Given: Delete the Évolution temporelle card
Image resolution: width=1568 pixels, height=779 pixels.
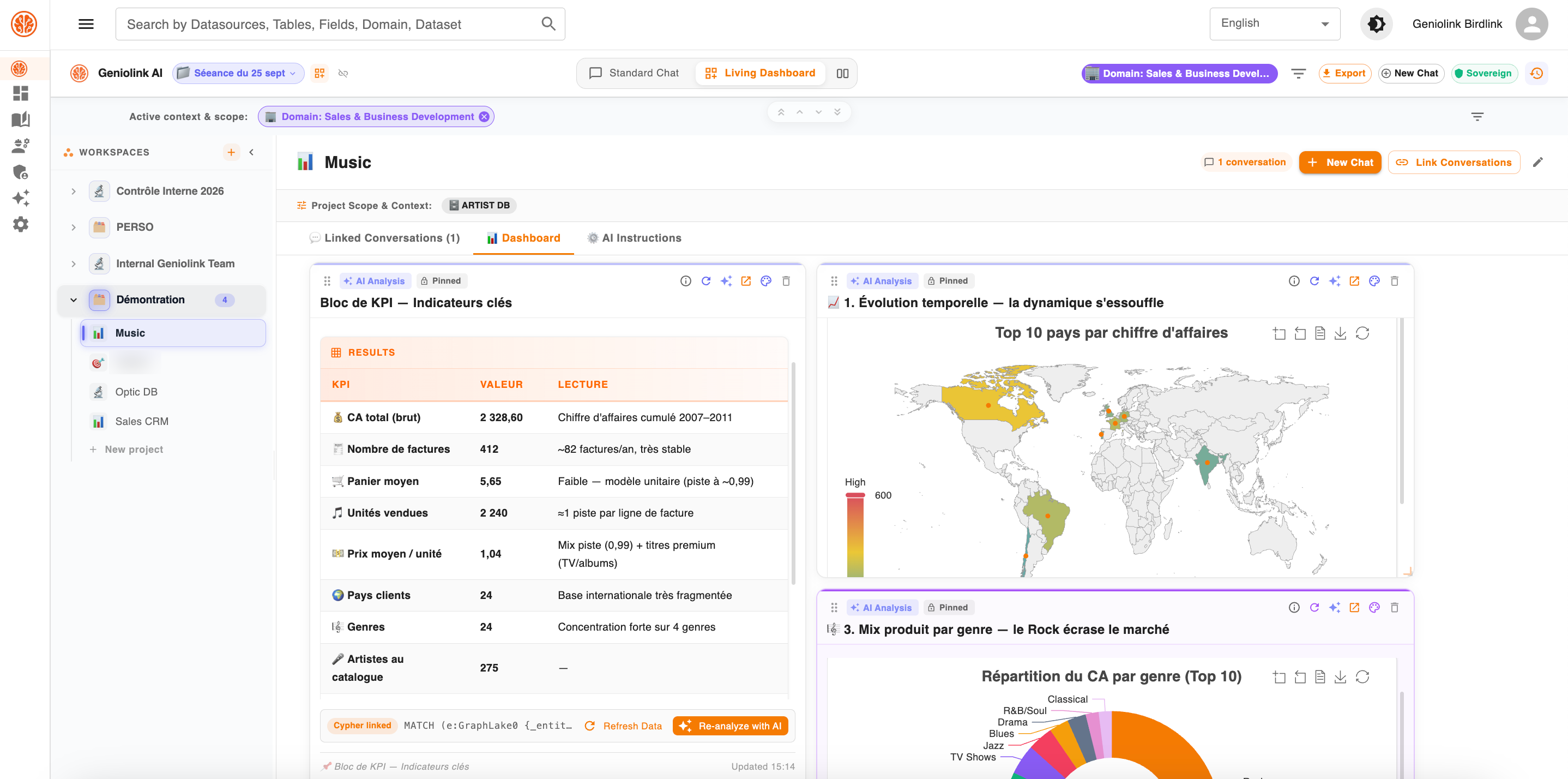Looking at the screenshot, I should click(1395, 281).
